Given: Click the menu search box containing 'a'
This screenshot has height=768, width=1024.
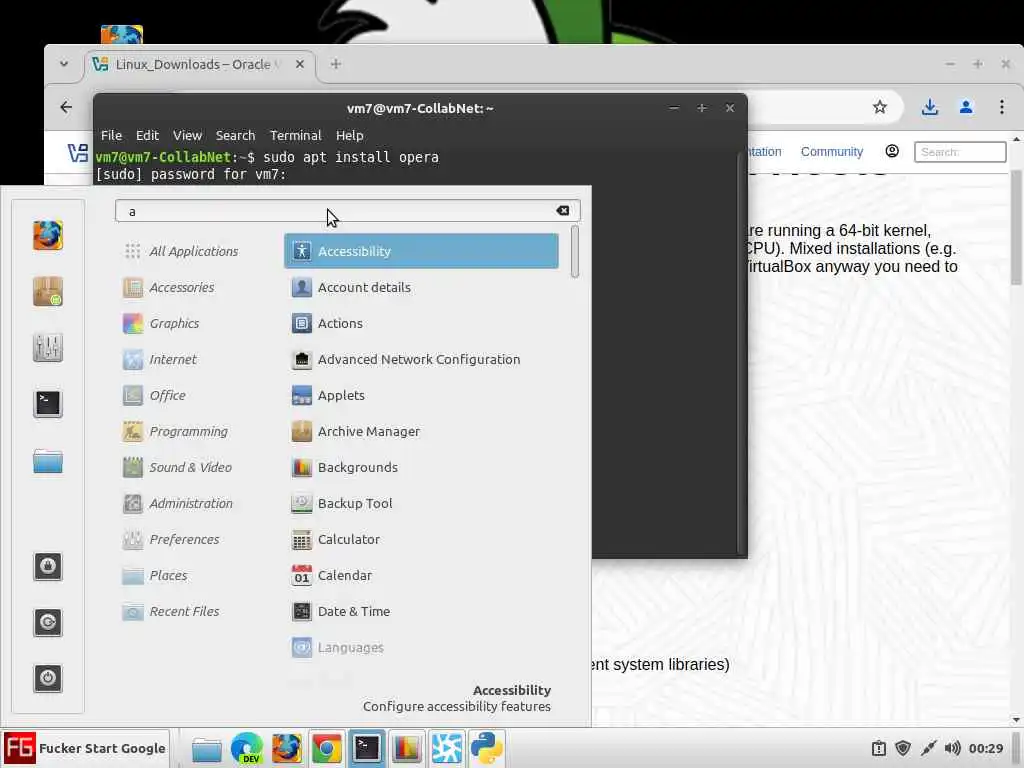Looking at the screenshot, I should click(x=347, y=211).
